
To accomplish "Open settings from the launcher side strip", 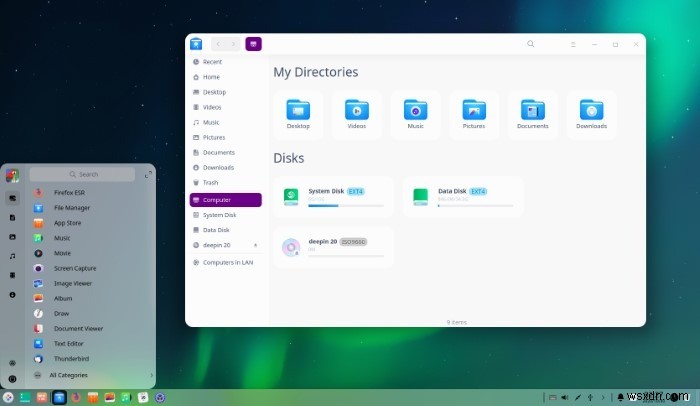I will [12, 363].
